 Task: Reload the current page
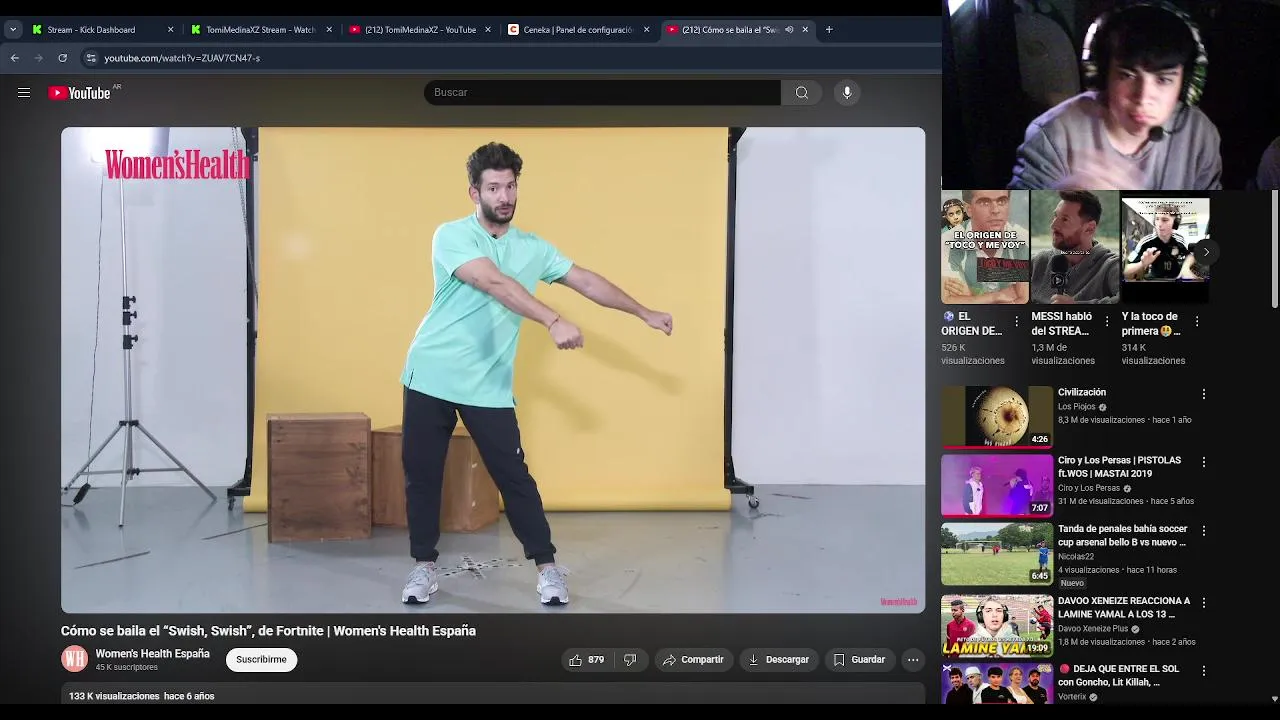(62, 58)
